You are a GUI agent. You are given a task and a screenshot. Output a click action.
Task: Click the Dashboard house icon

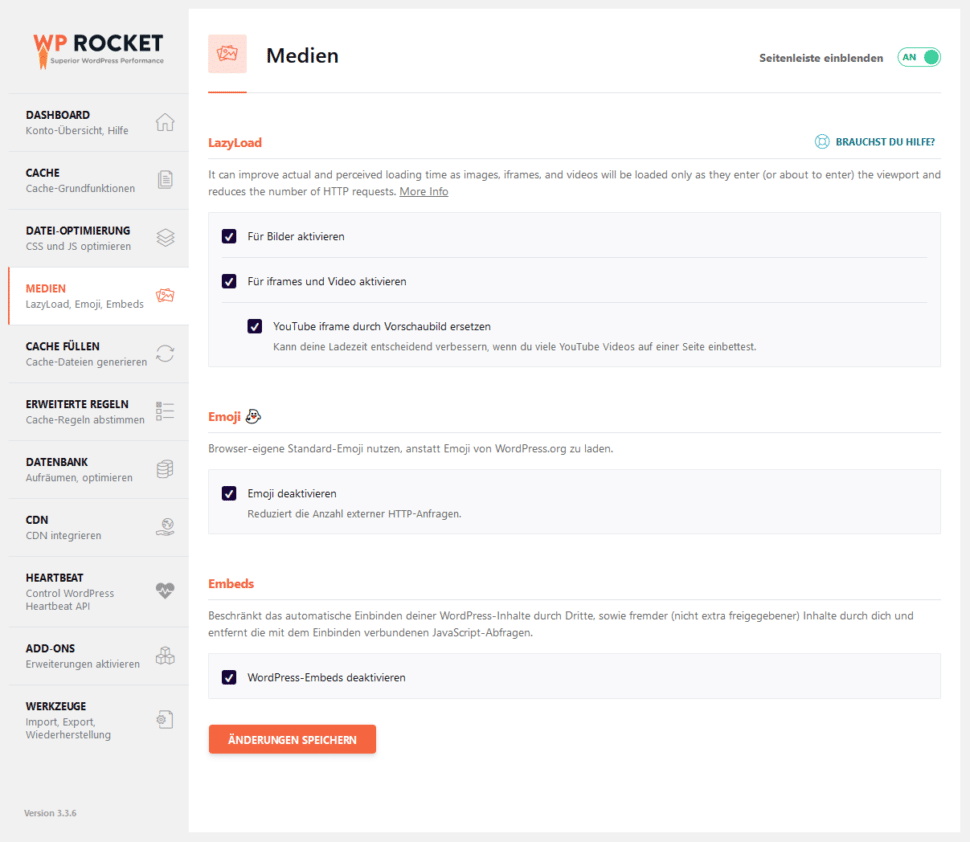click(x=165, y=122)
